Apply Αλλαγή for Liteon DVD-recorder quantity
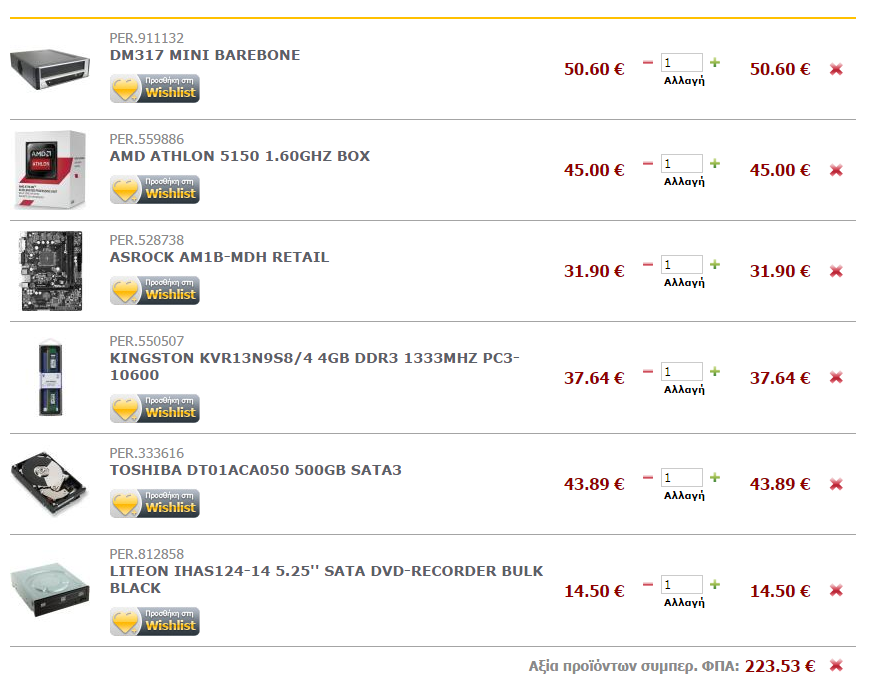This screenshot has width=889, height=685. click(684, 602)
